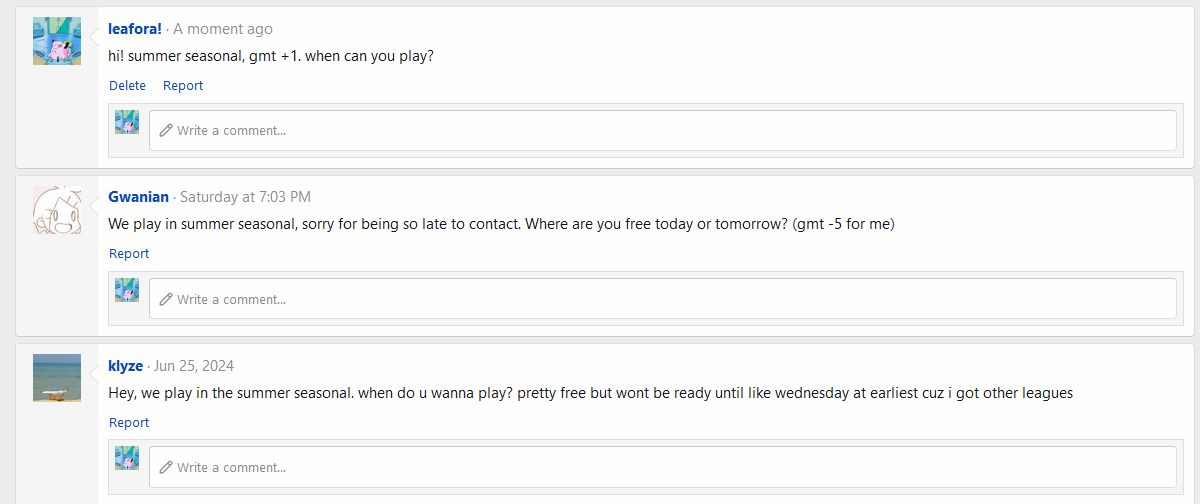Image resolution: width=1200 pixels, height=504 pixels.
Task: Report klyze's post
Action: (x=129, y=422)
